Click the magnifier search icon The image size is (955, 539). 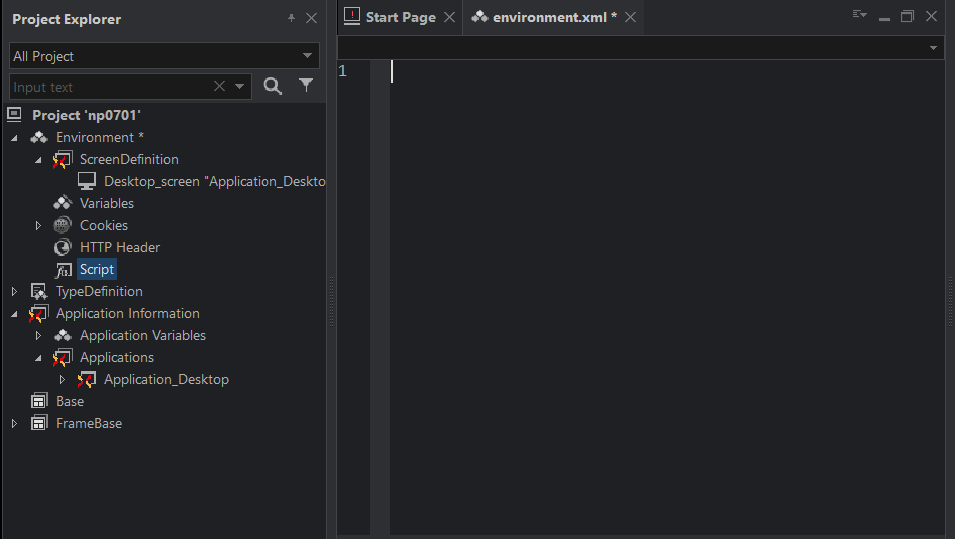pos(272,86)
